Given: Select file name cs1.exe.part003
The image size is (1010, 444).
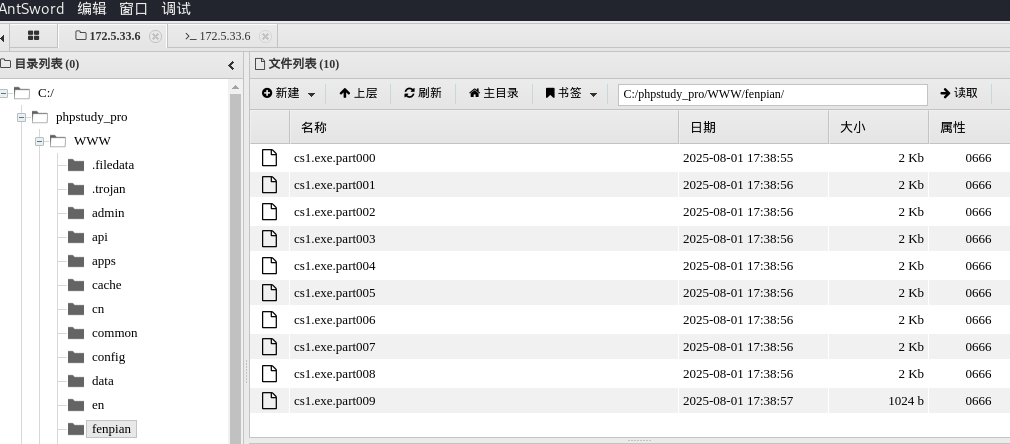Looking at the screenshot, I should [334, 239].
